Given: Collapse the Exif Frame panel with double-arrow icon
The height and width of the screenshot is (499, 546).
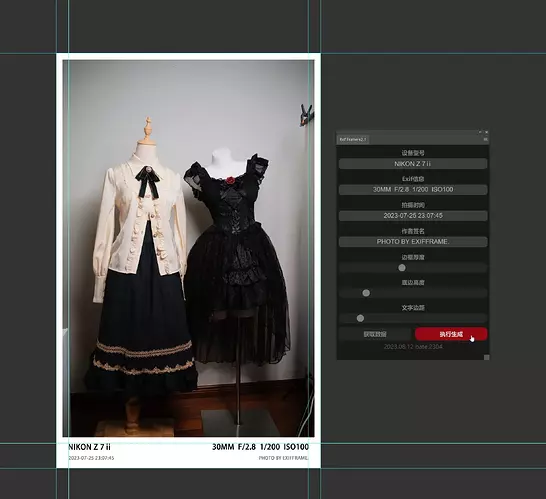Looking at the screenshot, I should [x=480, y=132].
